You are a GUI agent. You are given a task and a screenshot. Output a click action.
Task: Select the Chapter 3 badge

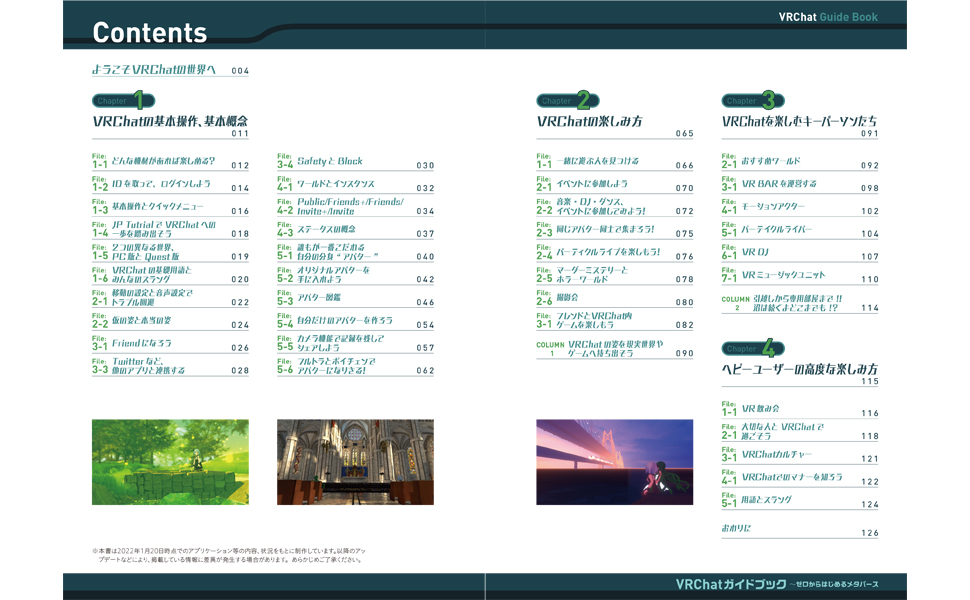tap(753, 100)
